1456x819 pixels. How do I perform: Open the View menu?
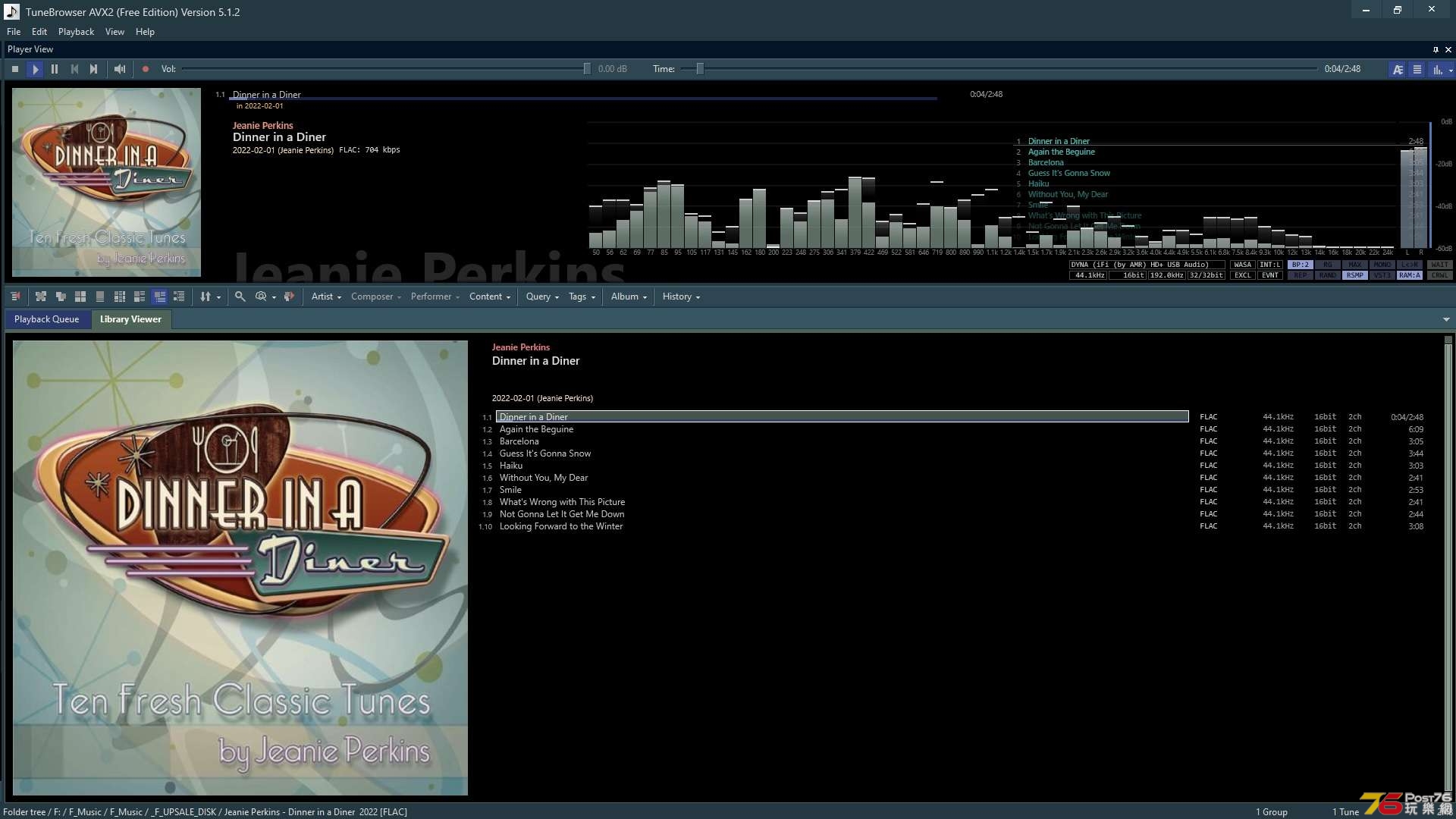(115, 32)
